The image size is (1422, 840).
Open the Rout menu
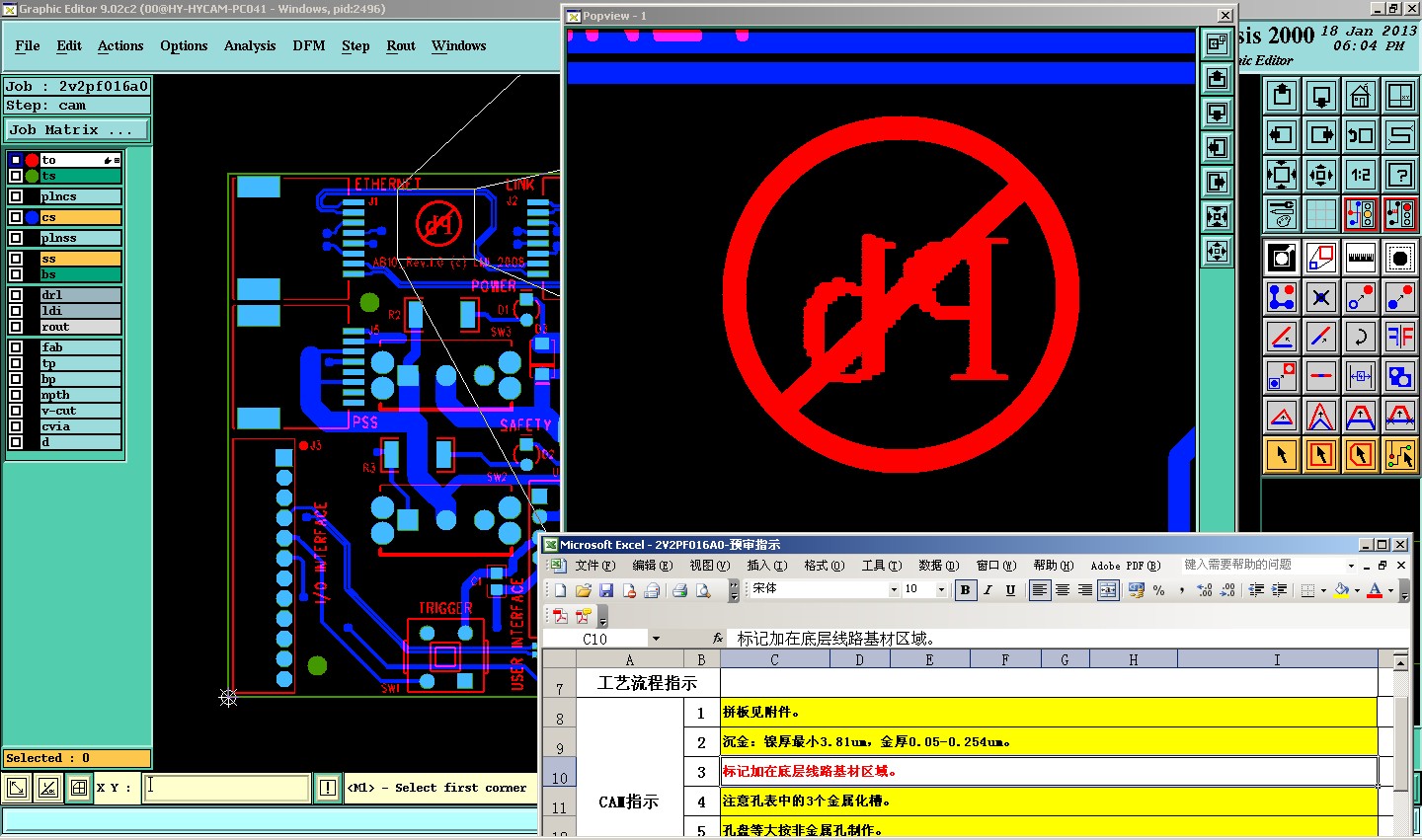(x=401, y=45)
